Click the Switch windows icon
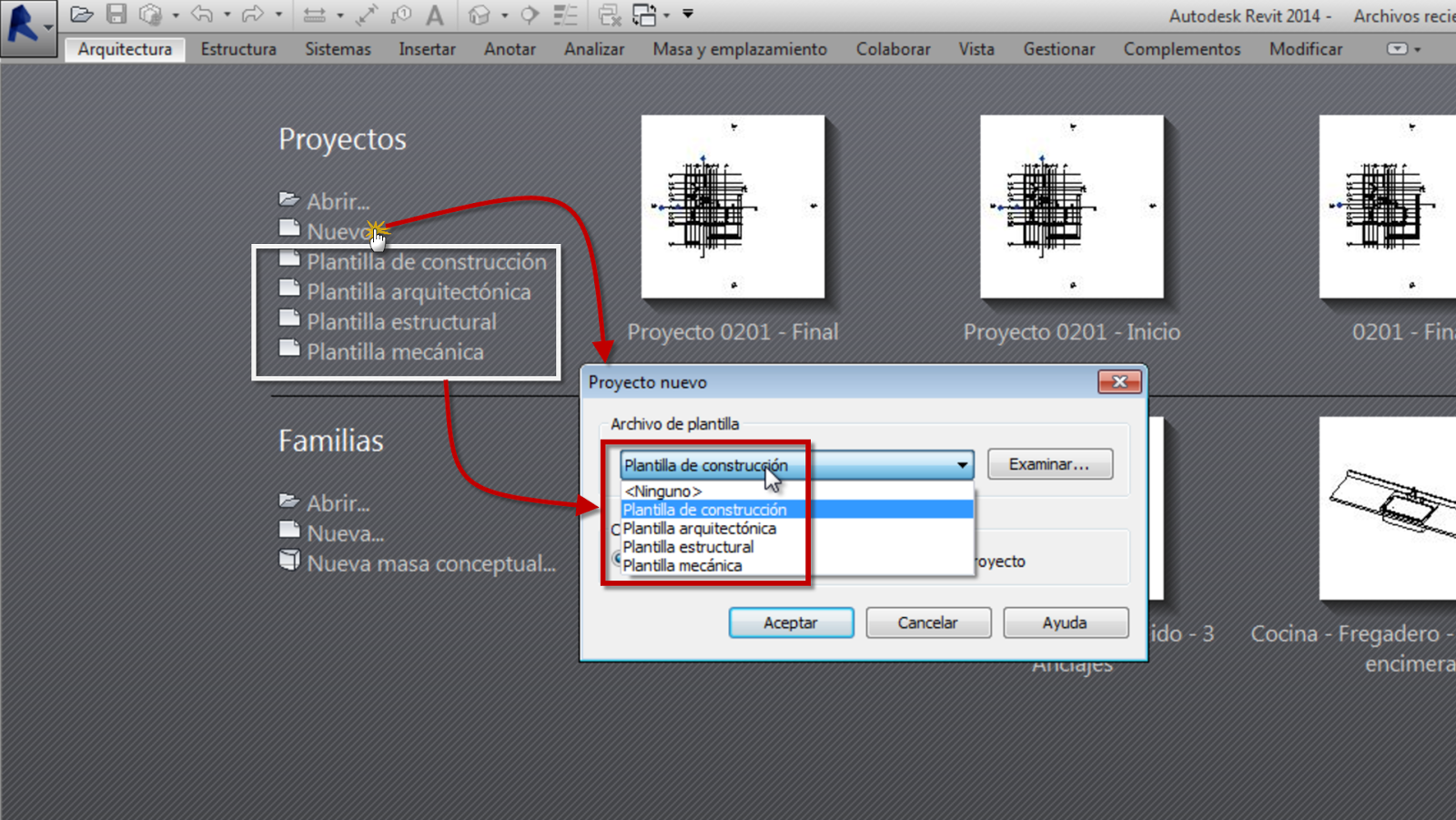This screenshot has height=820, width=1456. click(x=644, y=15)
